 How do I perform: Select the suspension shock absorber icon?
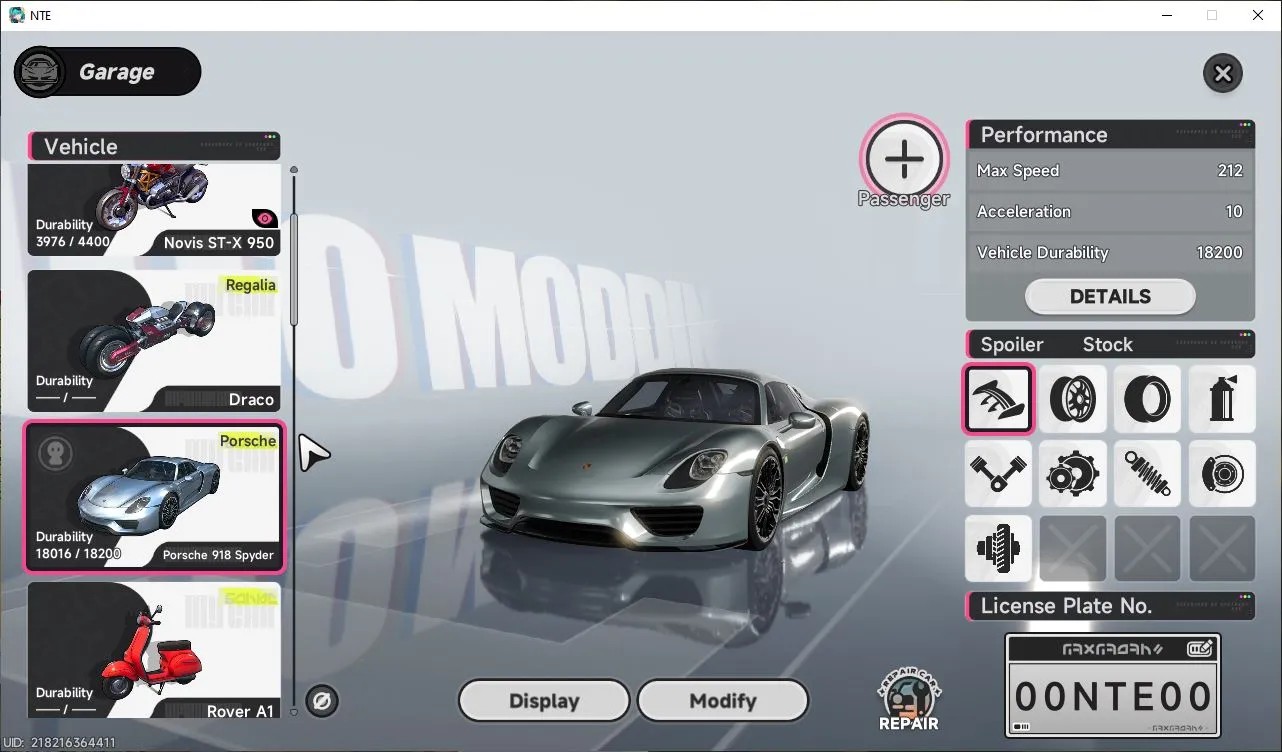[1147, 473]
